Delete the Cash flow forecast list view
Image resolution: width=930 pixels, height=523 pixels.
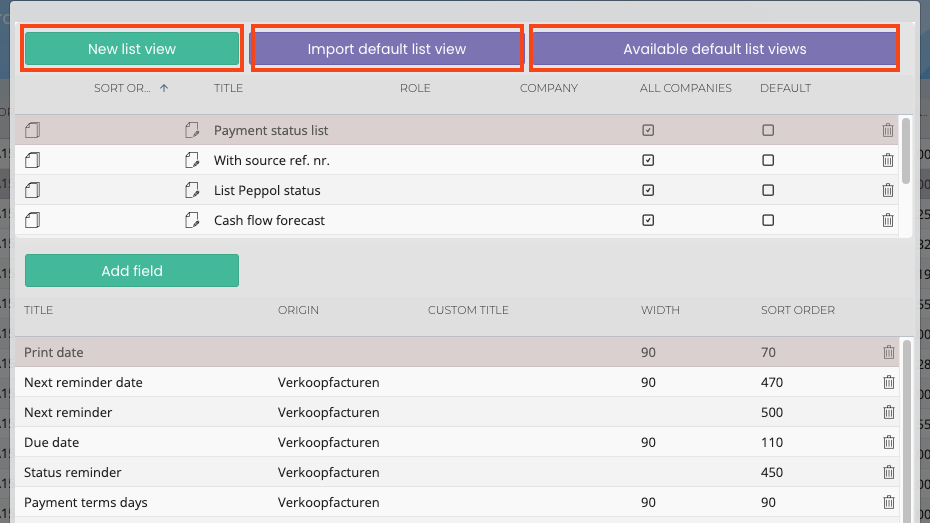pyautogui.click(x=888, y=220)
